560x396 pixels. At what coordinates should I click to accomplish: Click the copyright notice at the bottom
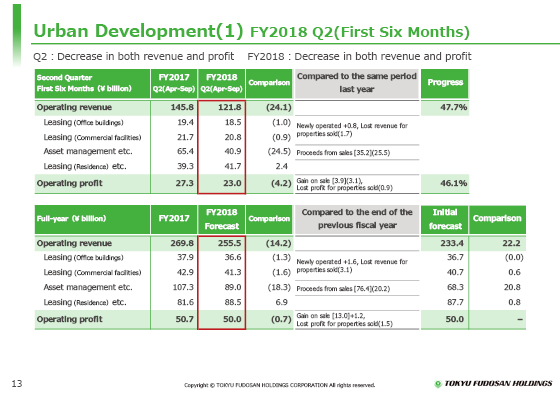coord(280,385)
